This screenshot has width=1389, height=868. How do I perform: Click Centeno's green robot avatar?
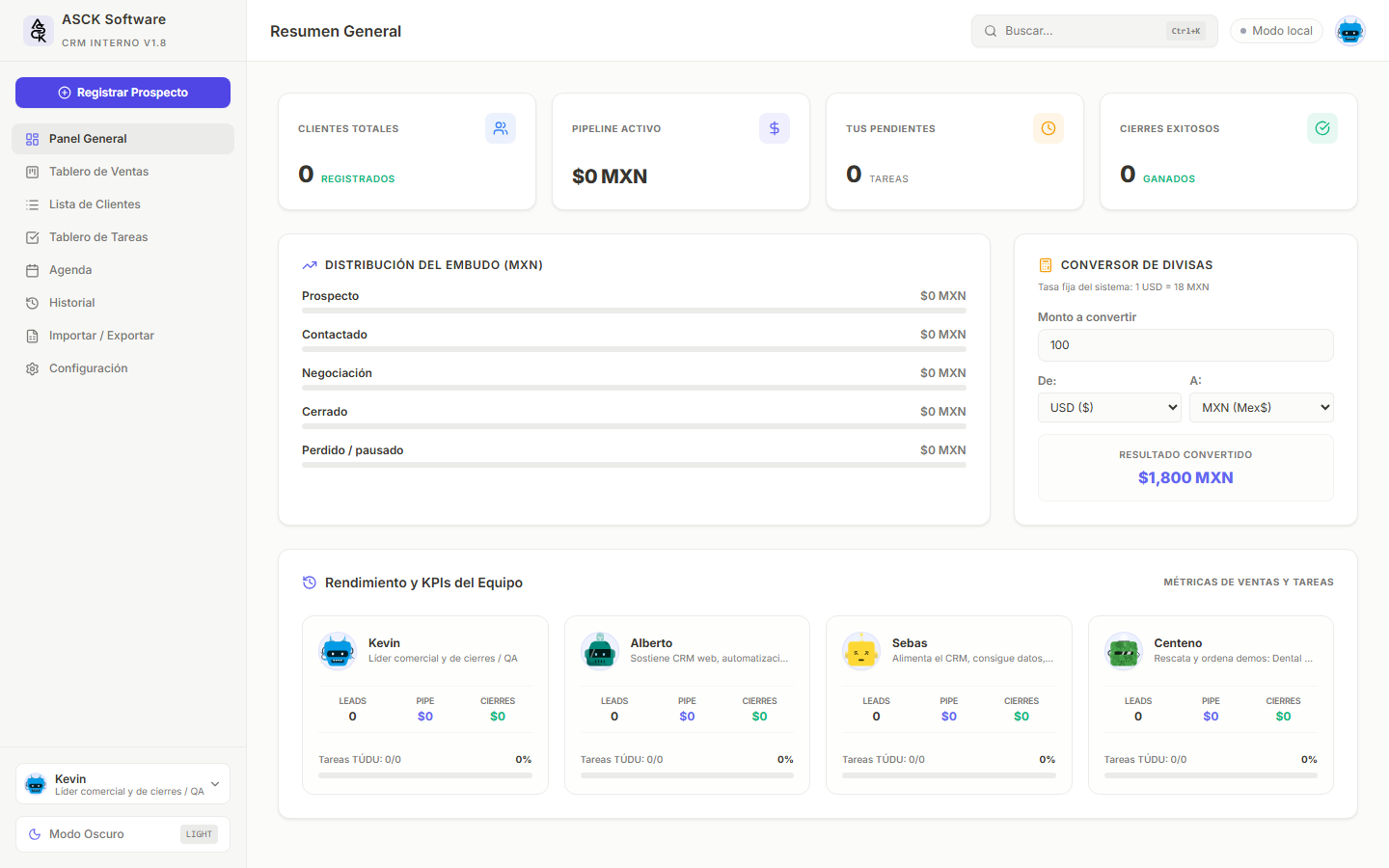[x=1124, y=651]
